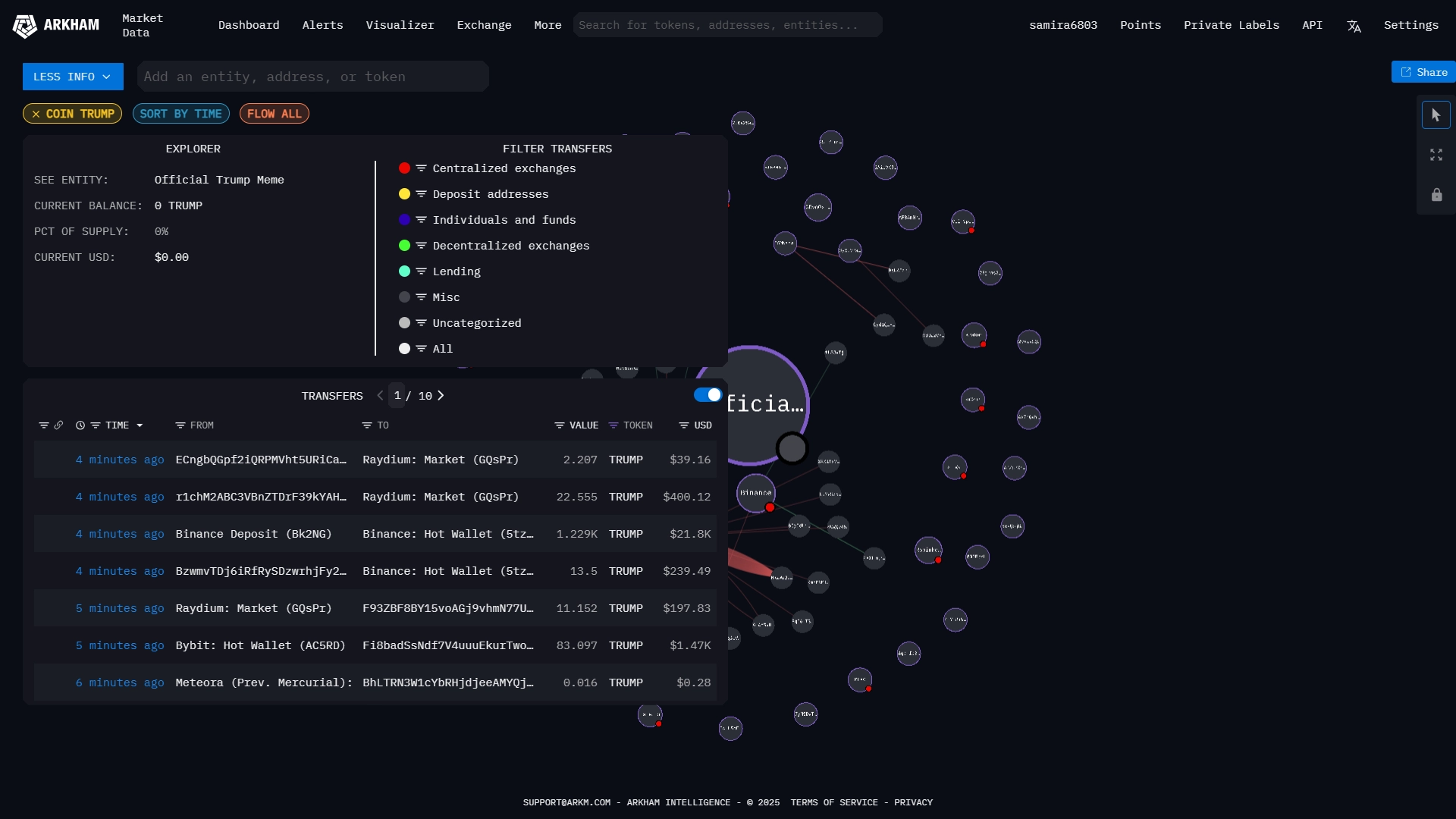Click the support@arkm.com email link
Screen dimensions: 1456x819
566,802
